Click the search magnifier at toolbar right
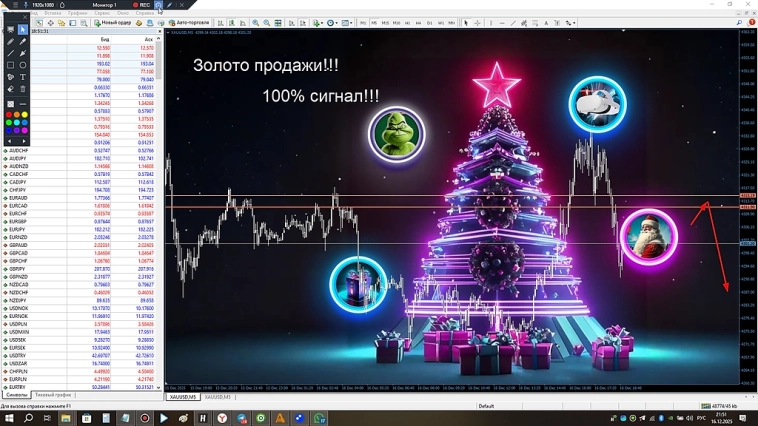The height and width of the screenshot is (426, 758). pyautogui.click(x=740, y=23)
